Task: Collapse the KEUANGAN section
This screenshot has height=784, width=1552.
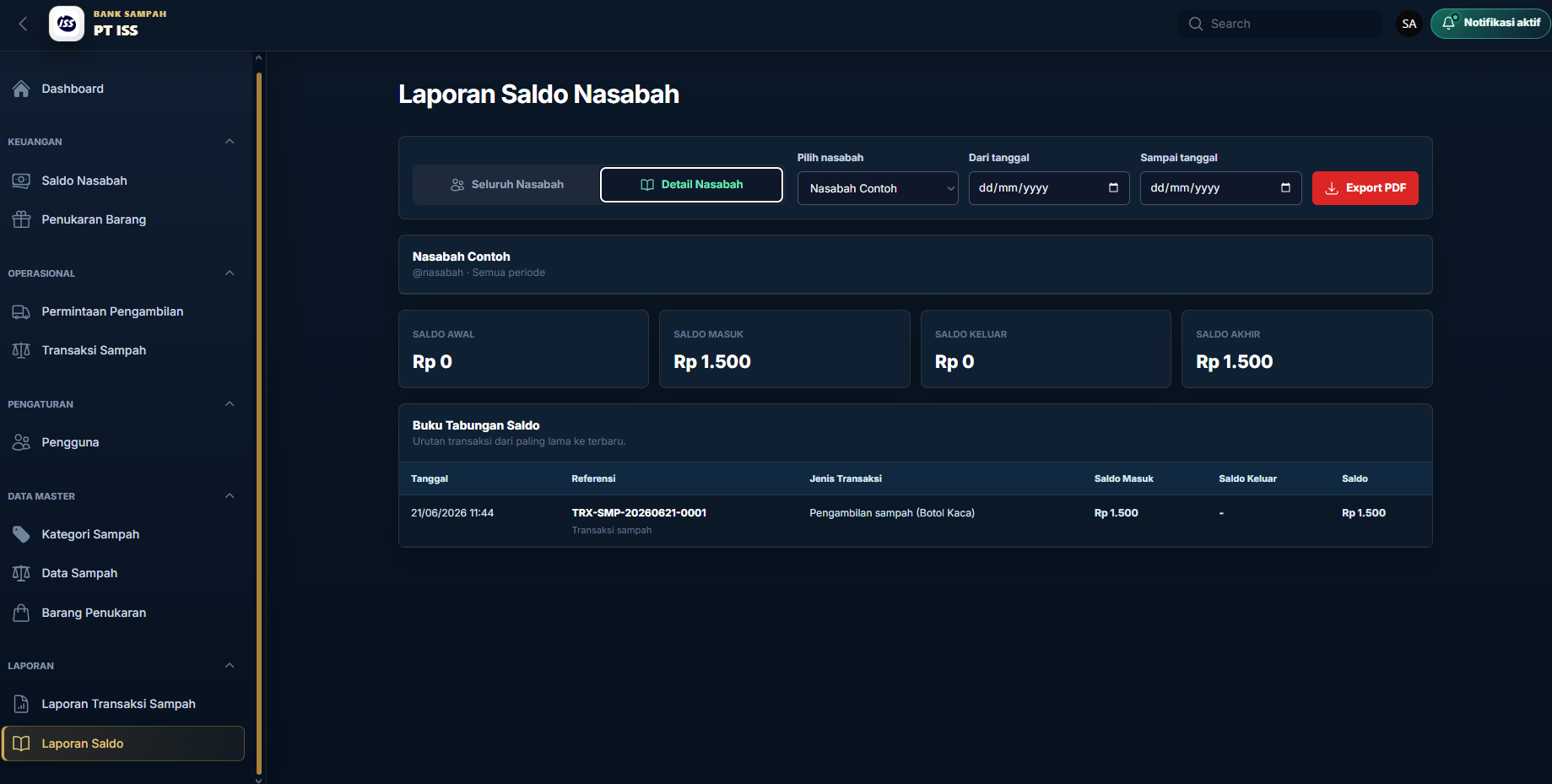Action: point(230,141)
